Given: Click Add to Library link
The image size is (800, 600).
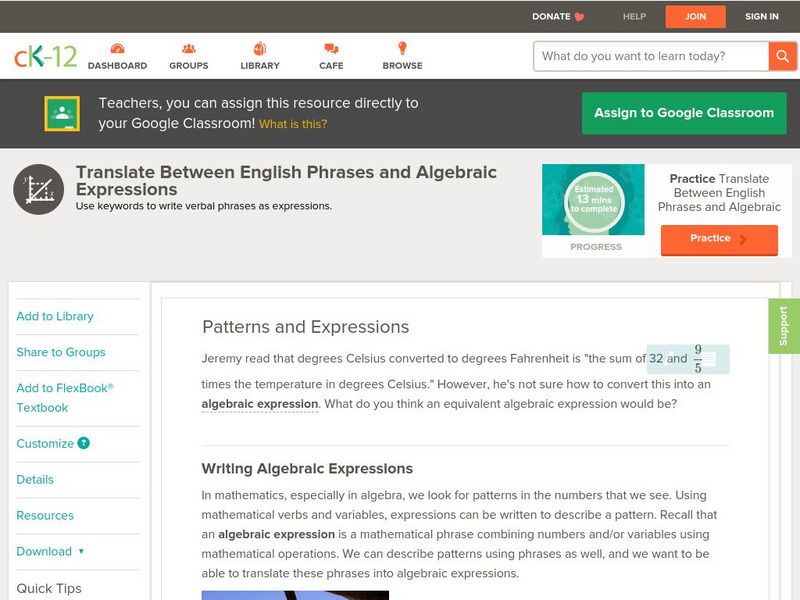Looking at the screenshot, I should pos(55,316).
